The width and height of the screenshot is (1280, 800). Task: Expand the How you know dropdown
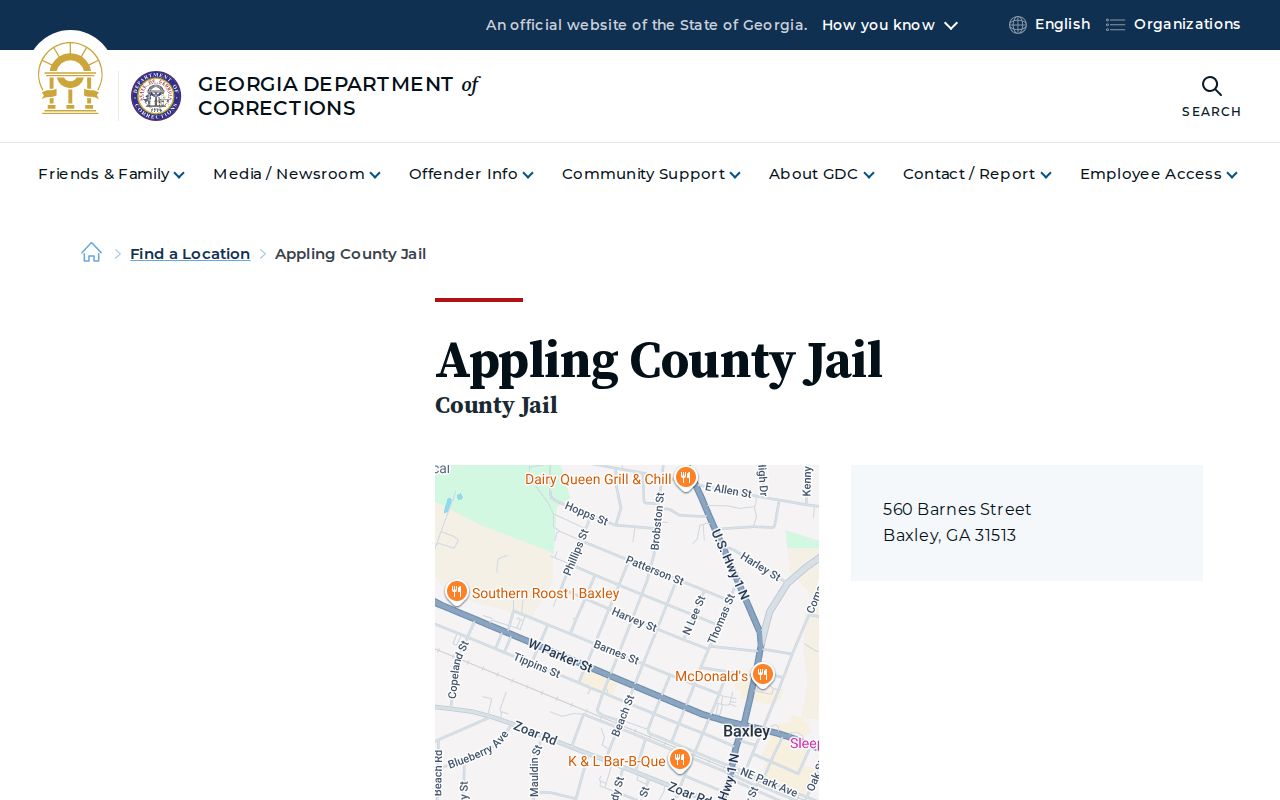pos(890,25)
